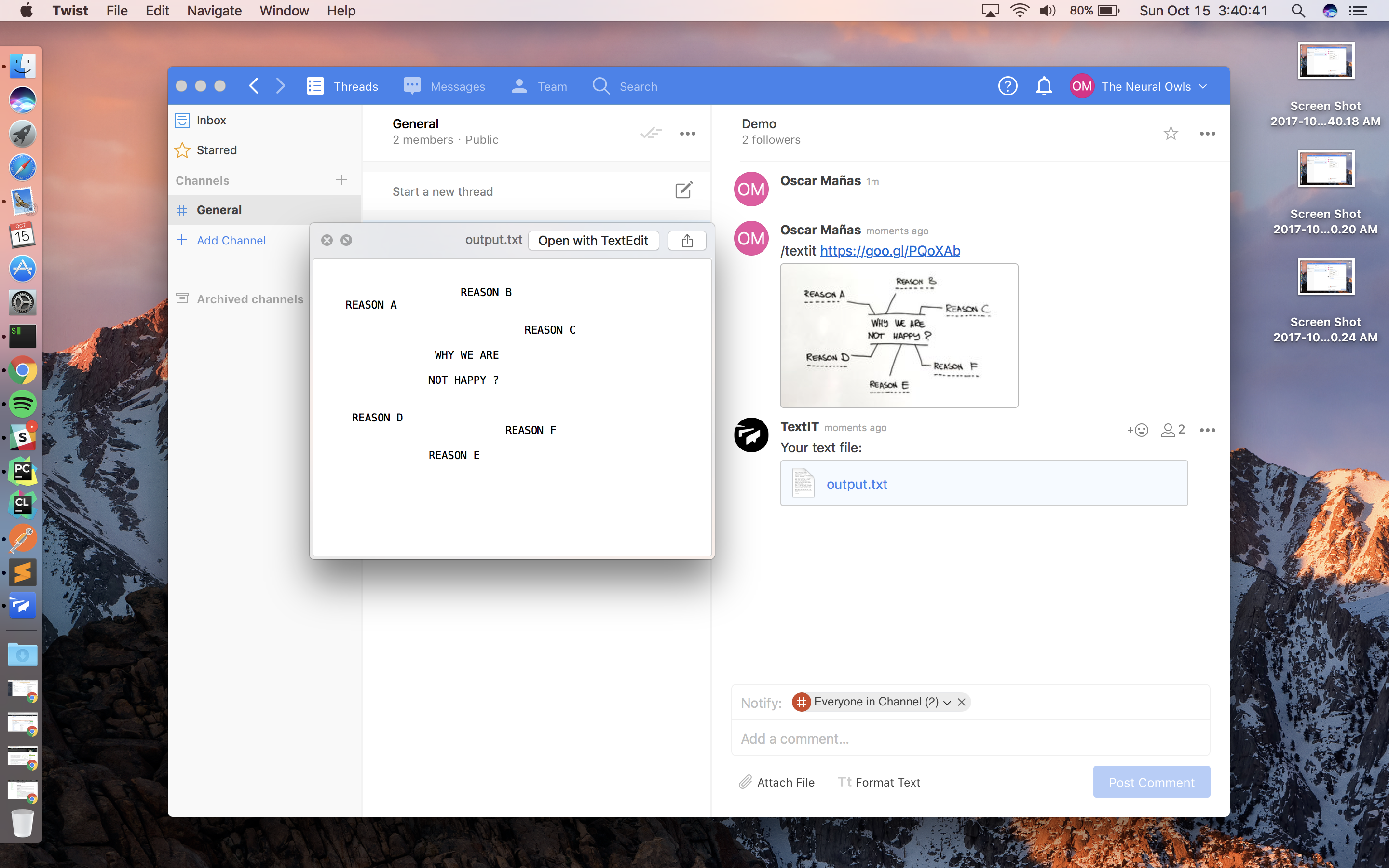Screen dimensions: 1389x868
Task: Click the followers count icon on TextIT message
Action: [x=1172, y=430]
